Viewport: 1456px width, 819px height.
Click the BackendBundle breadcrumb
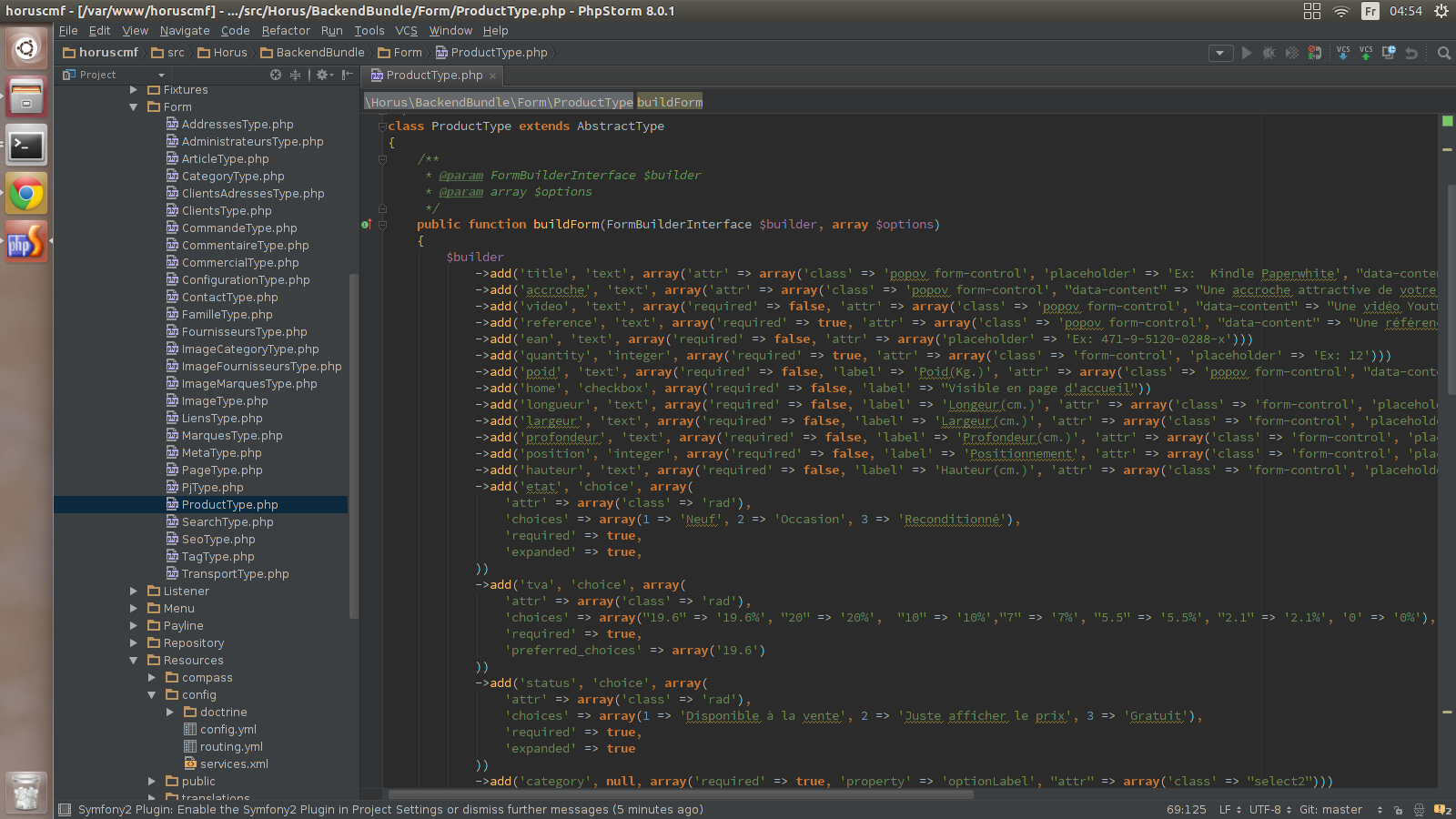pyautogui.click(x=319, y=53)
